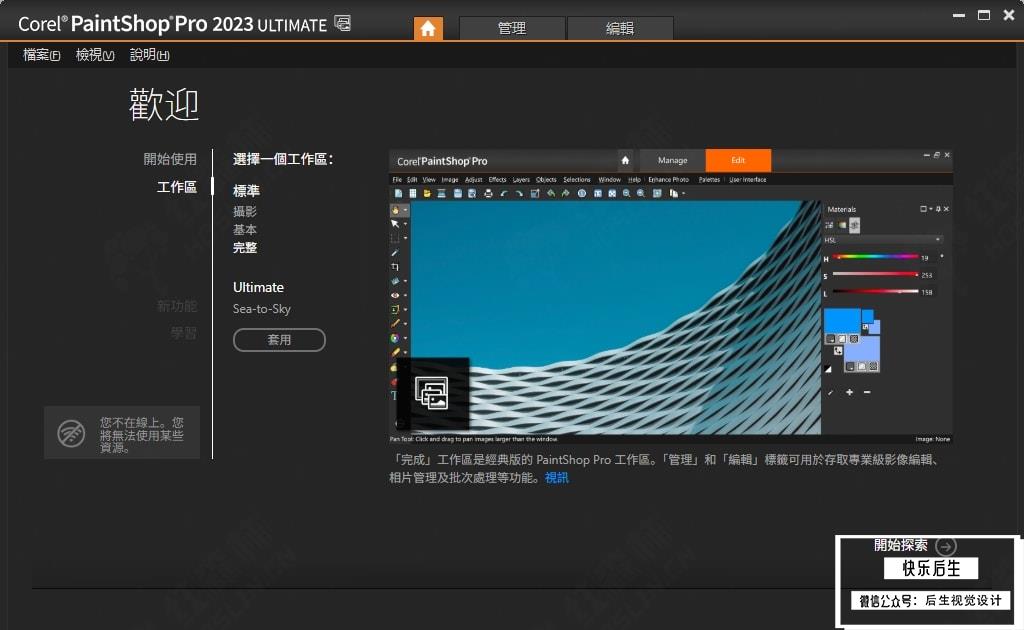Click the workspace icon beside the ULTIMATE title
Screen dimensions: 1024x630
pyautogui.click(x=343, y=24)
